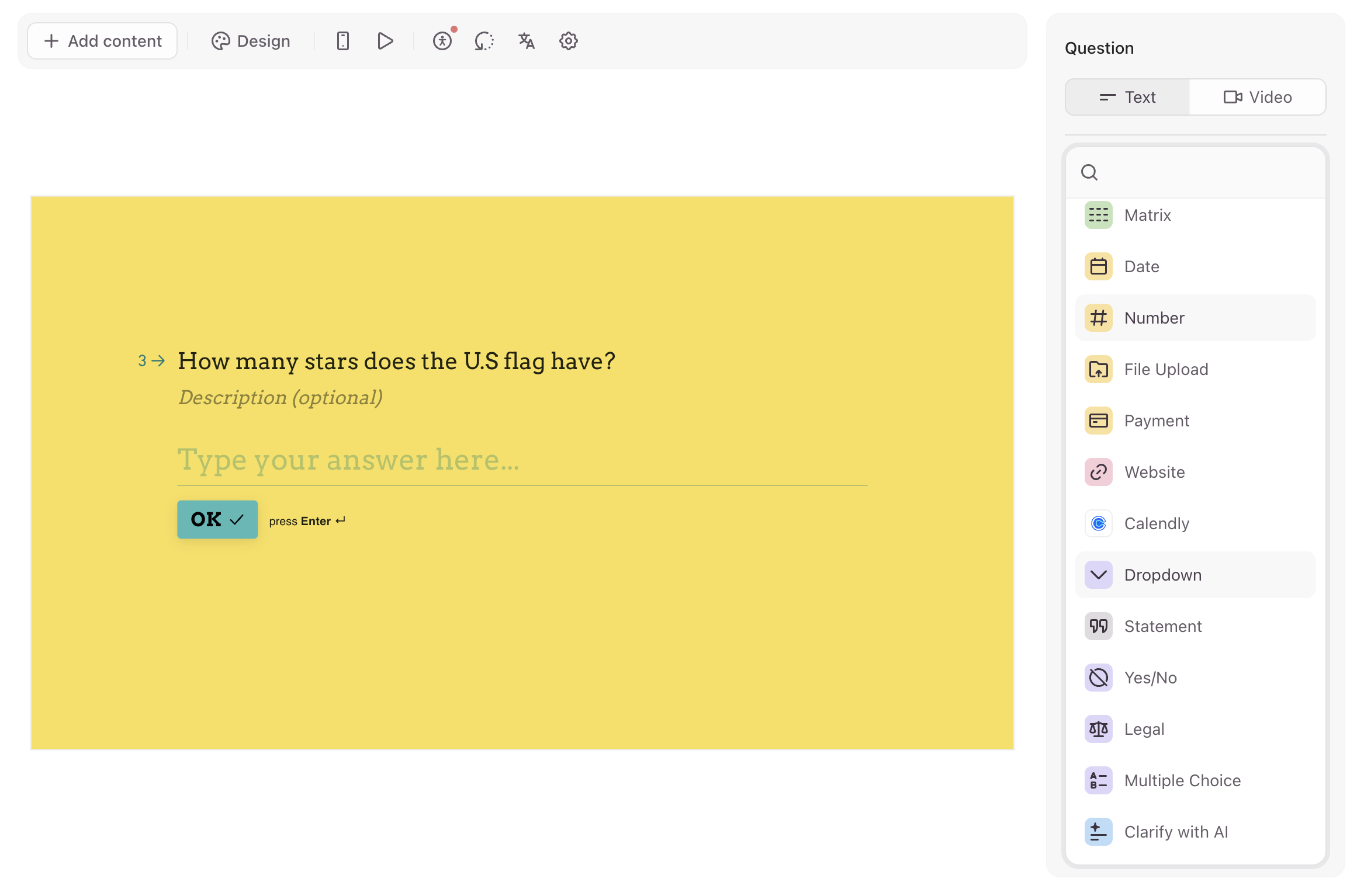Image resolution: width=1364 pixels, height=896 pixels.
Task: Select the Matrix question type
Action: click(x=1195, y=216)
